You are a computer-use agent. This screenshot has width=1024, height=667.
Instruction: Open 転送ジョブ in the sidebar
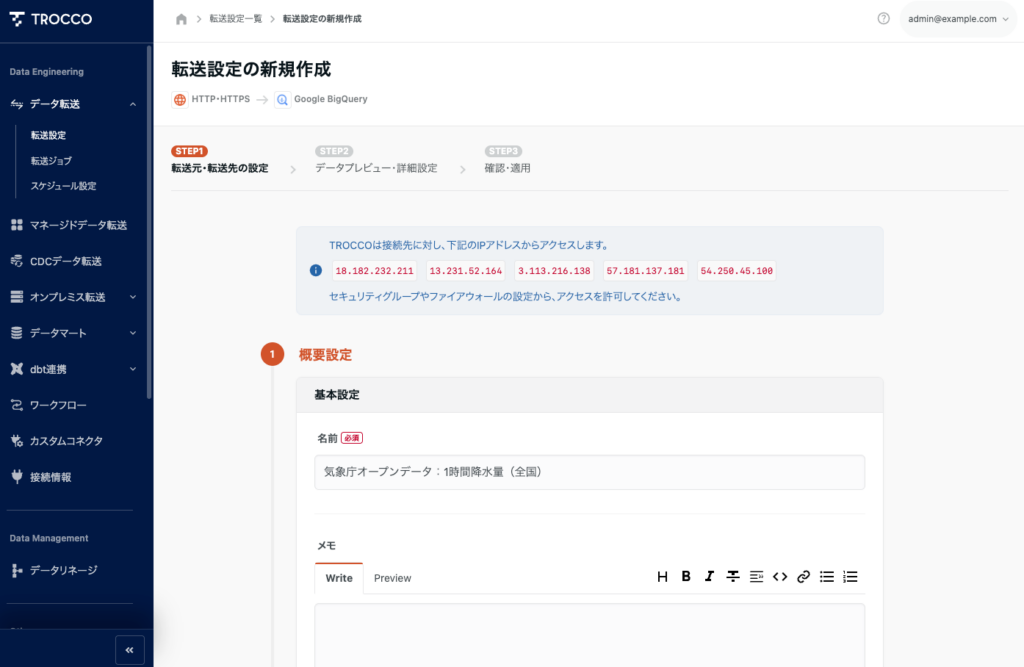point(51,160)
